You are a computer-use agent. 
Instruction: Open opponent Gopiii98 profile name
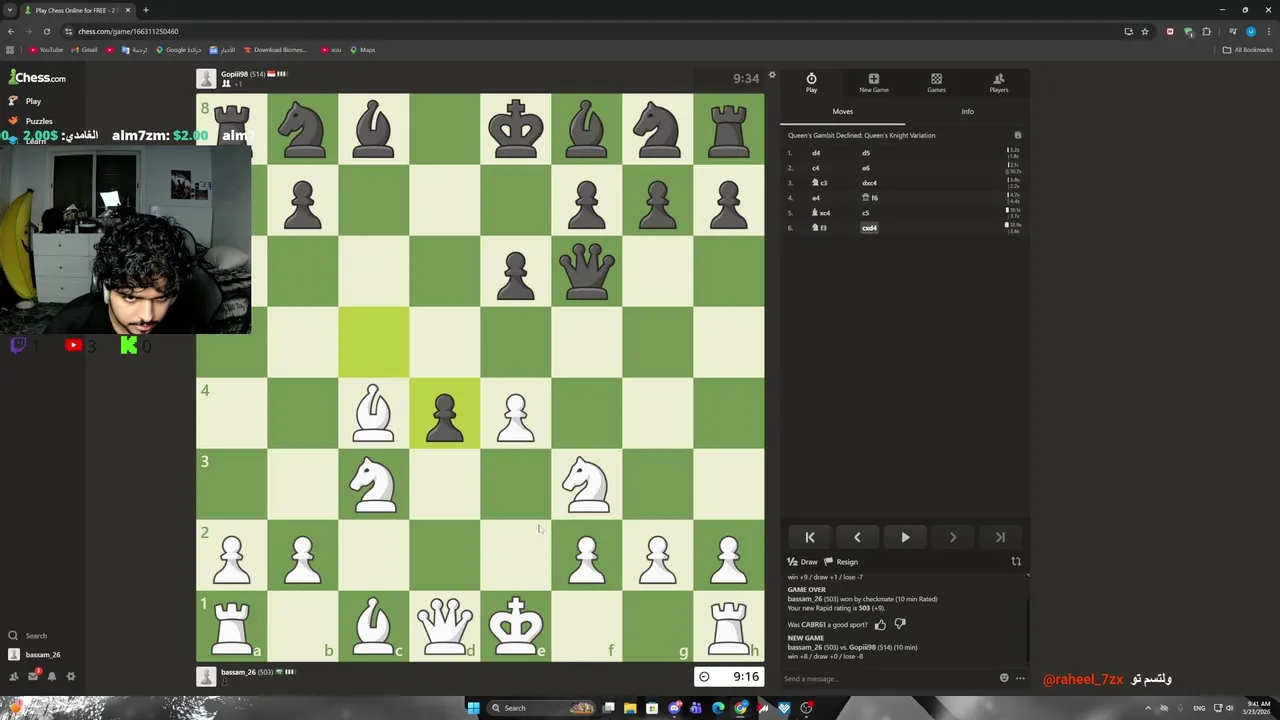[234, 74]
